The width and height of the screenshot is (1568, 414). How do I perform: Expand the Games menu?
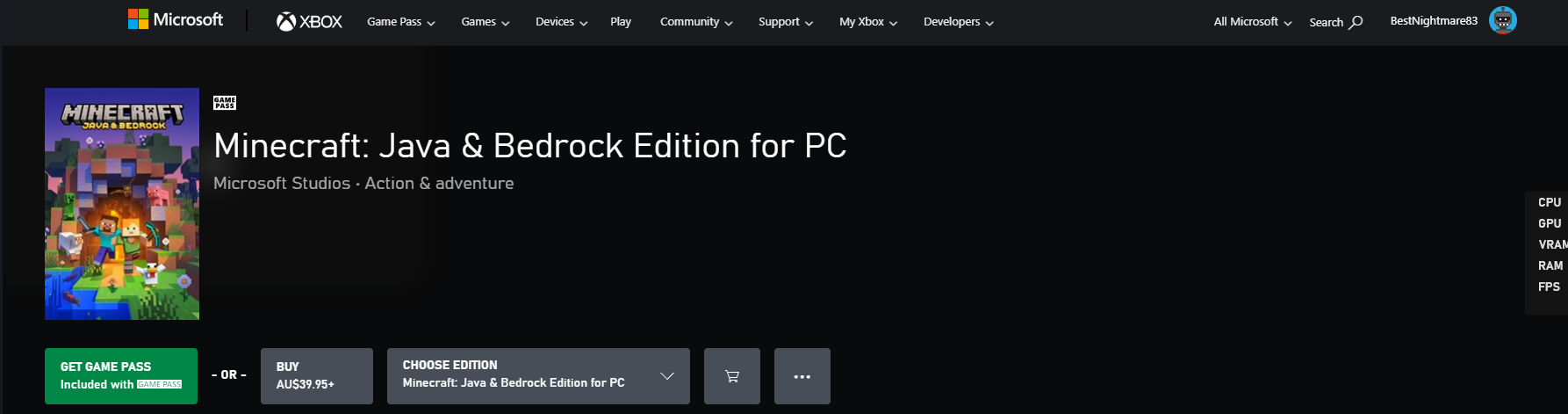pyautogui.click(x=486, y=22)
